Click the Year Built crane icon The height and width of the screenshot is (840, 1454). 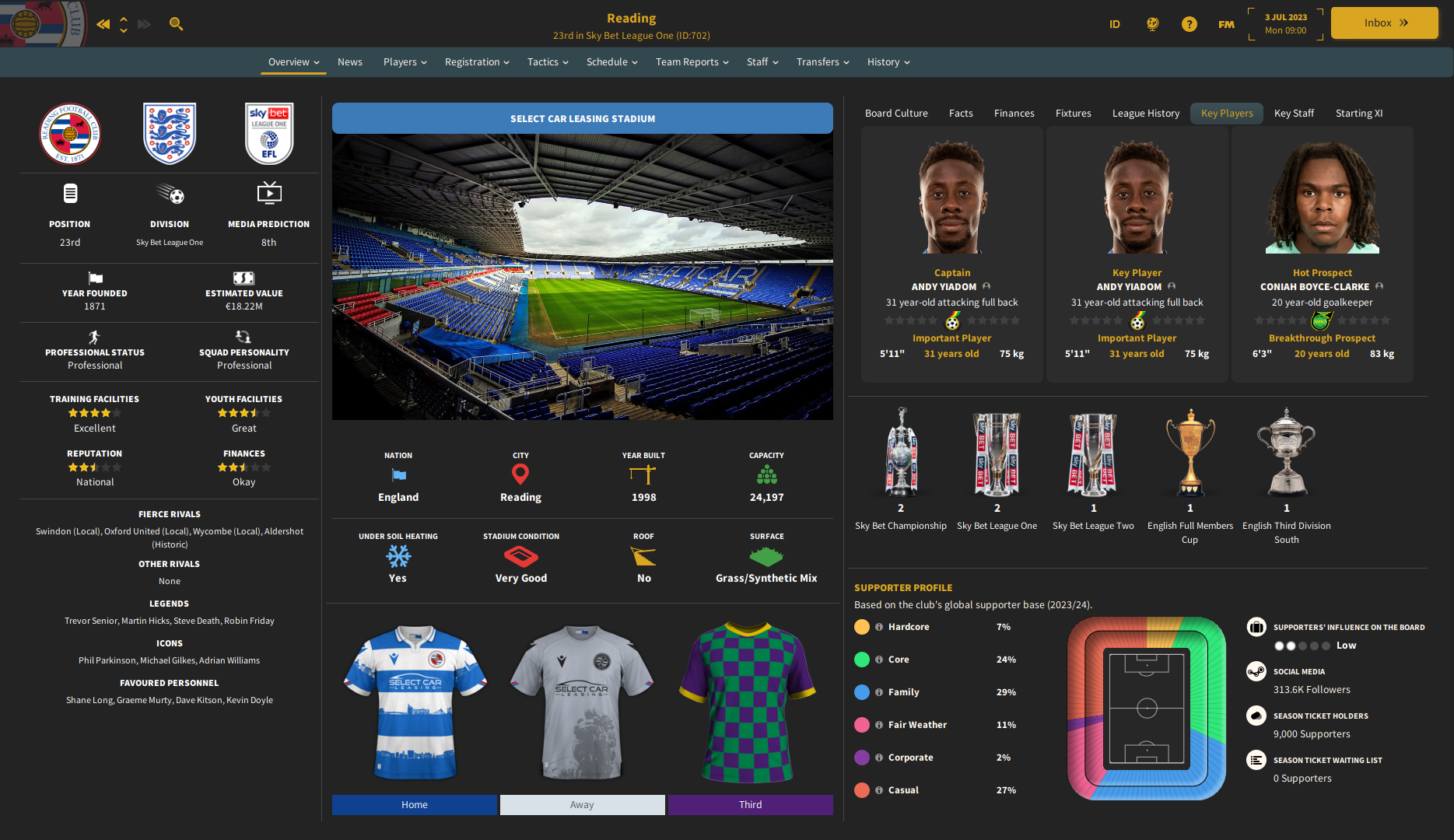click(643, 474)
